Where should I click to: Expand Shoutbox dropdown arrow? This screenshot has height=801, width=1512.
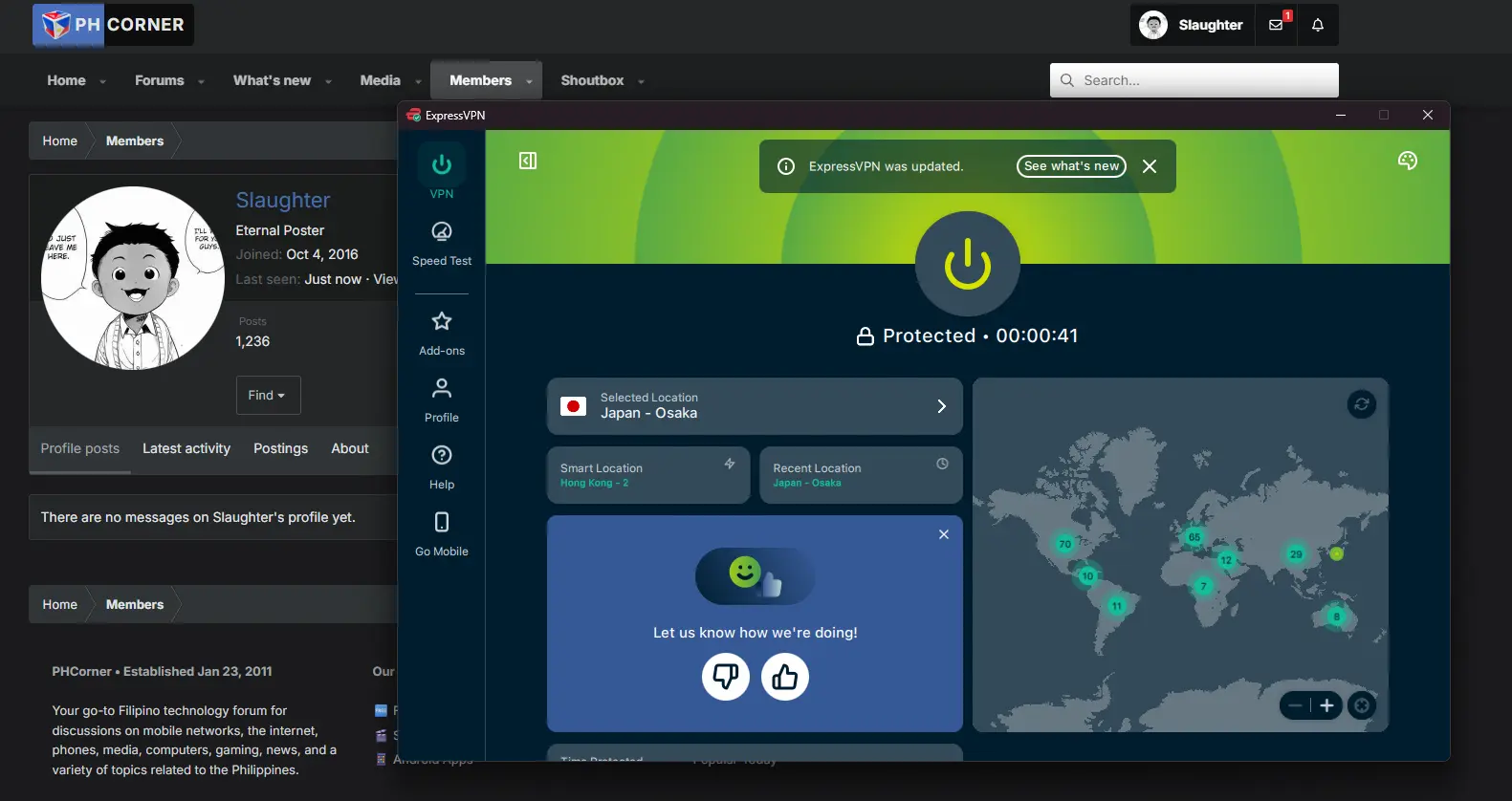[x=641, y=81]
